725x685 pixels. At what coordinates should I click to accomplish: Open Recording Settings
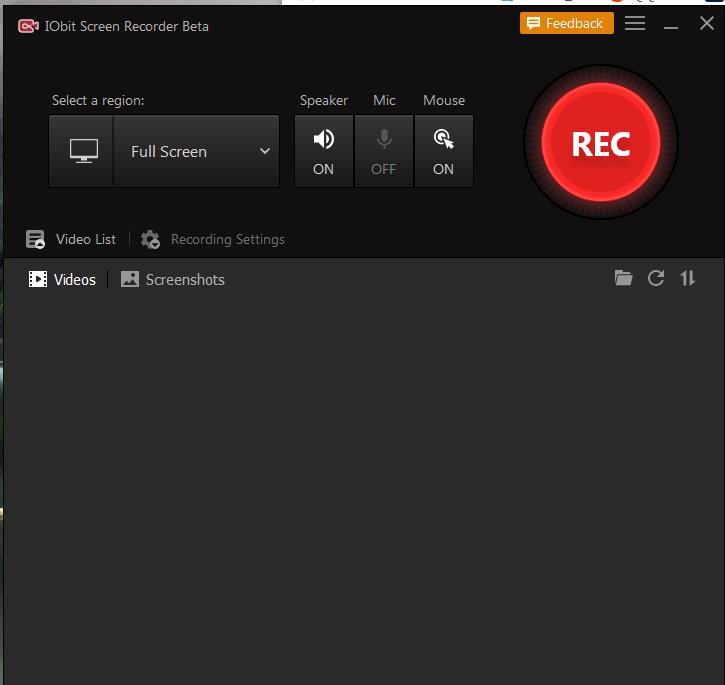coord(213,239)
